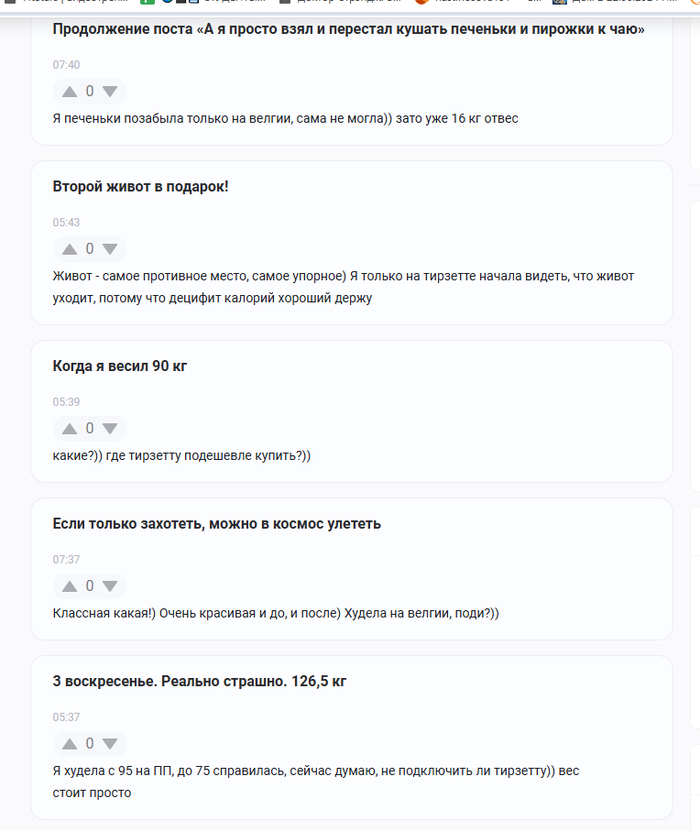Upvote the 07:40 comment about печеньки

coord(69,92)
